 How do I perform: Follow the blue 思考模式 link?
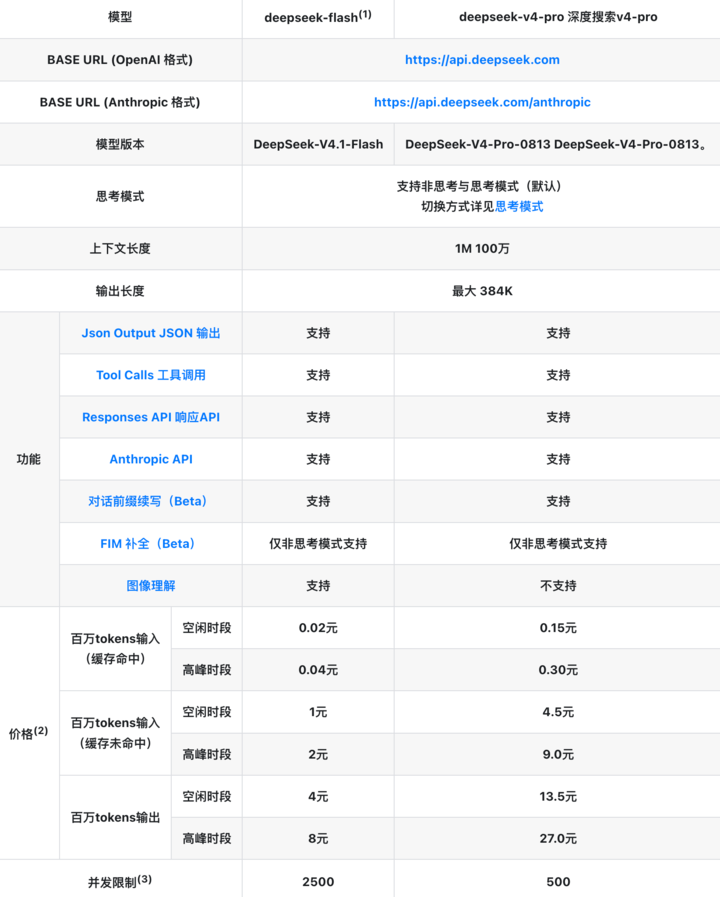(x=519, y=207)
